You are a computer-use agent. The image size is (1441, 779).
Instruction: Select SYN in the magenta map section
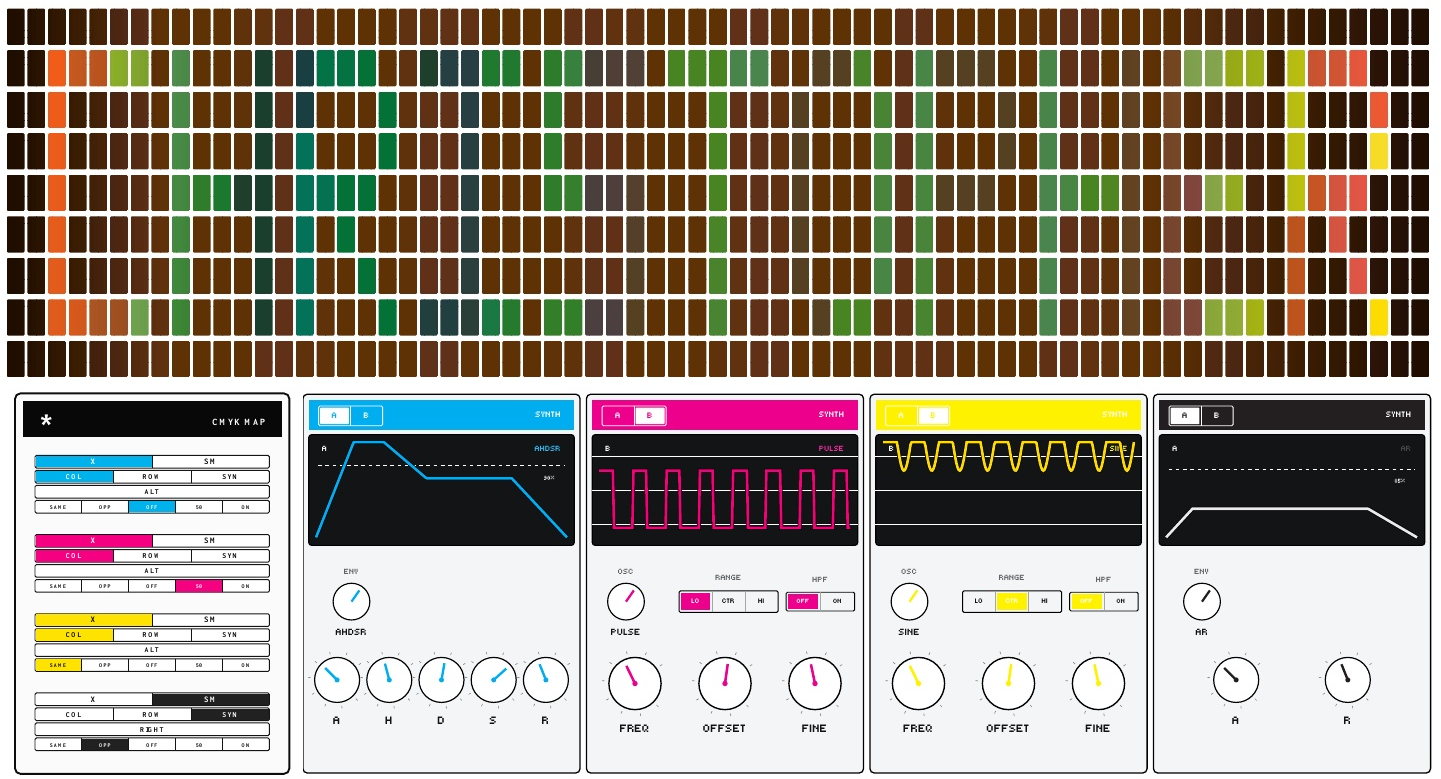[x=230, y=556]
